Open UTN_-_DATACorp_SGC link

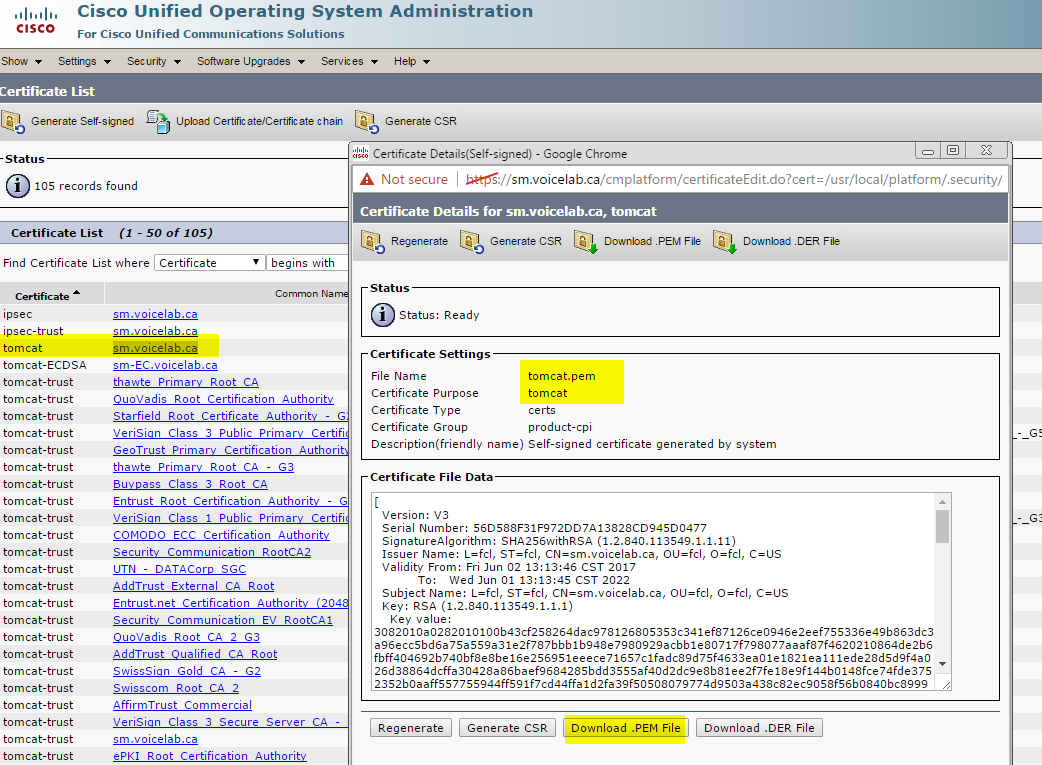point(179,569)
